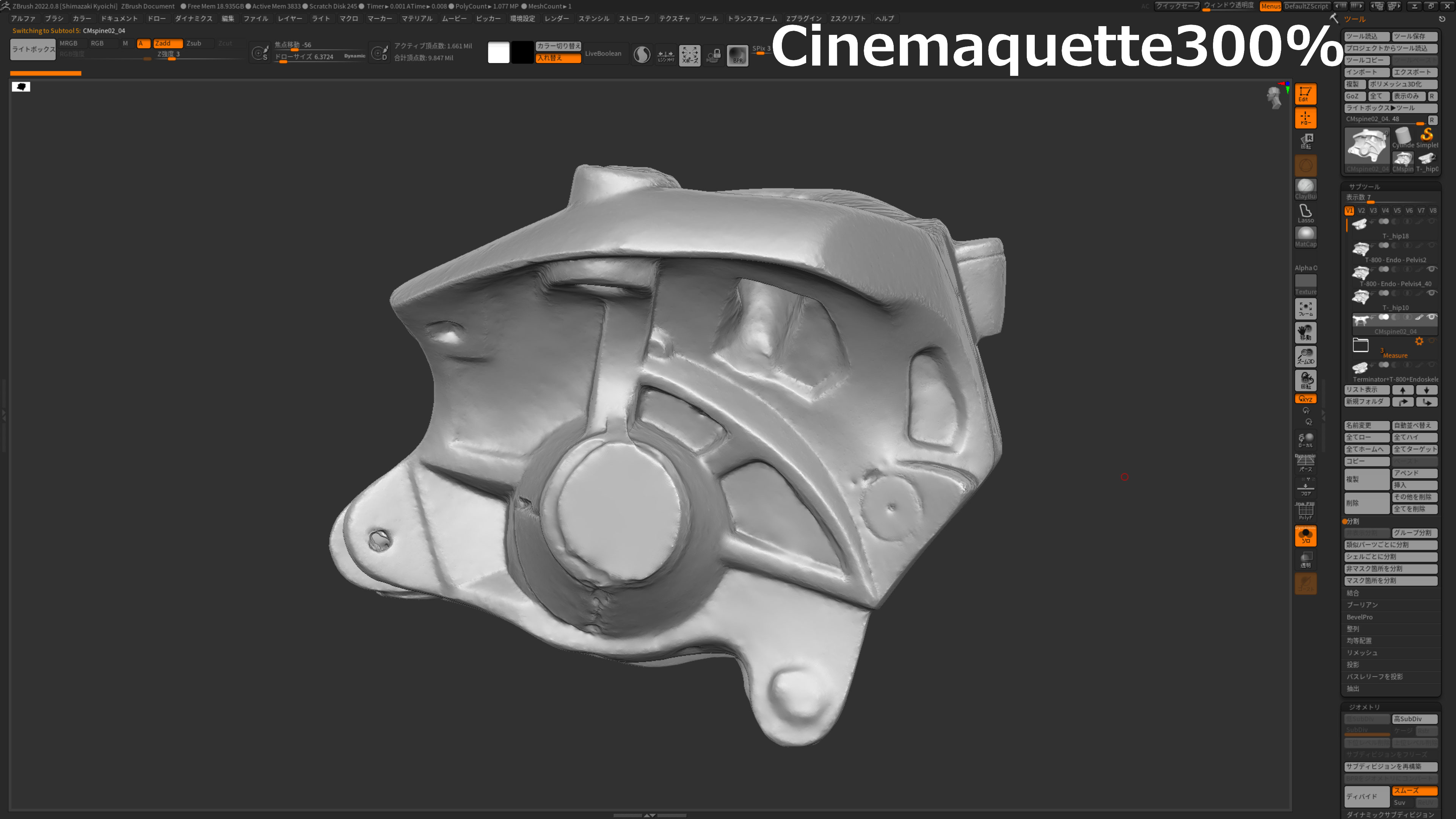This screenshot has height=819, width=1456.
Task: Open the Zプラグイン menu
Action: pyautogui.click(x=803, y=19)
